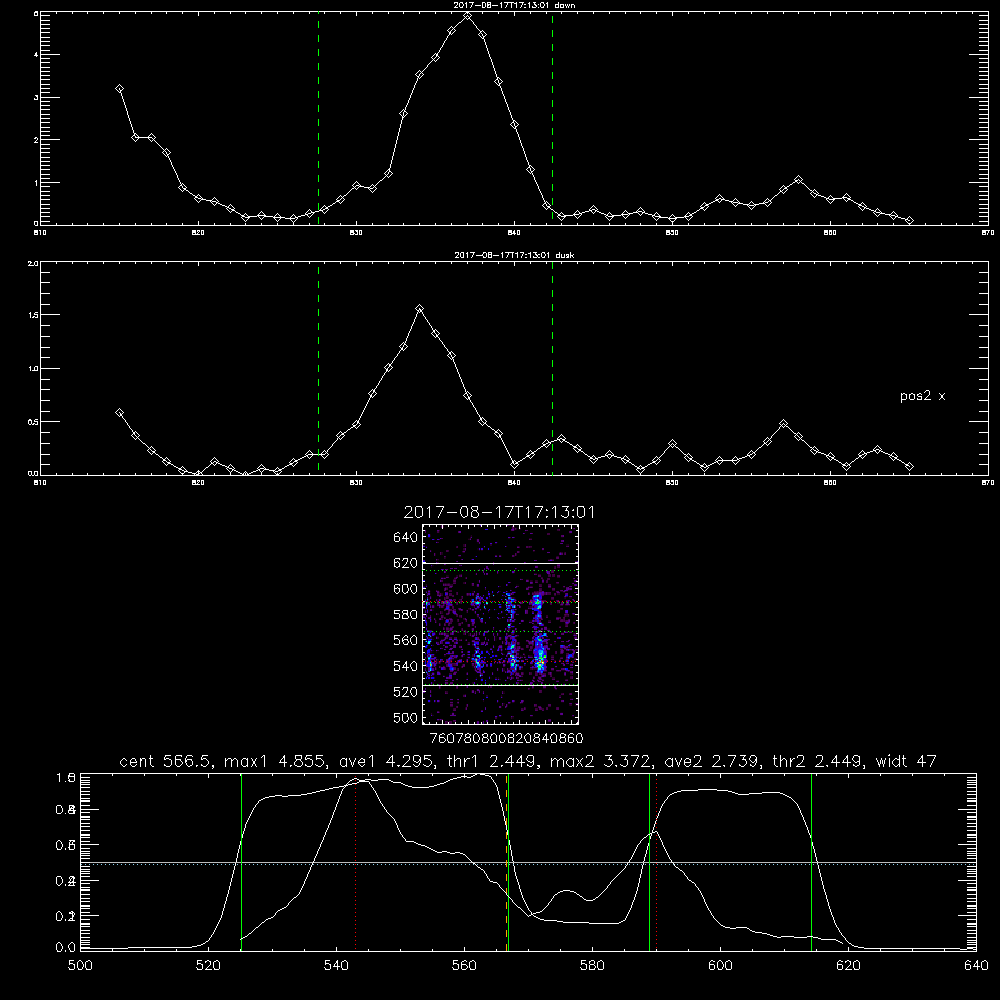Click the rightmost green vertical line in bottom plot
This screenshot has width=1000, height=1000.
click(812, 862)
